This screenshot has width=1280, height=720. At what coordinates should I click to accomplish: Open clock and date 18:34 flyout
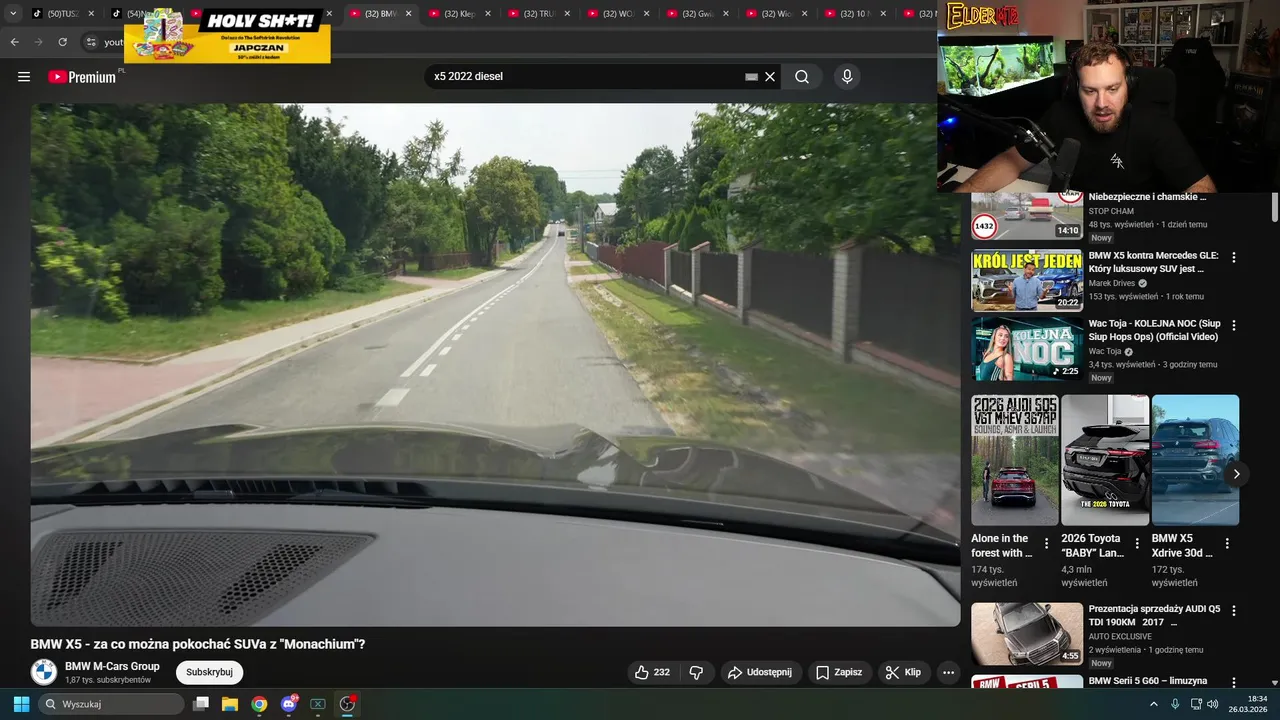(1248, 704)
